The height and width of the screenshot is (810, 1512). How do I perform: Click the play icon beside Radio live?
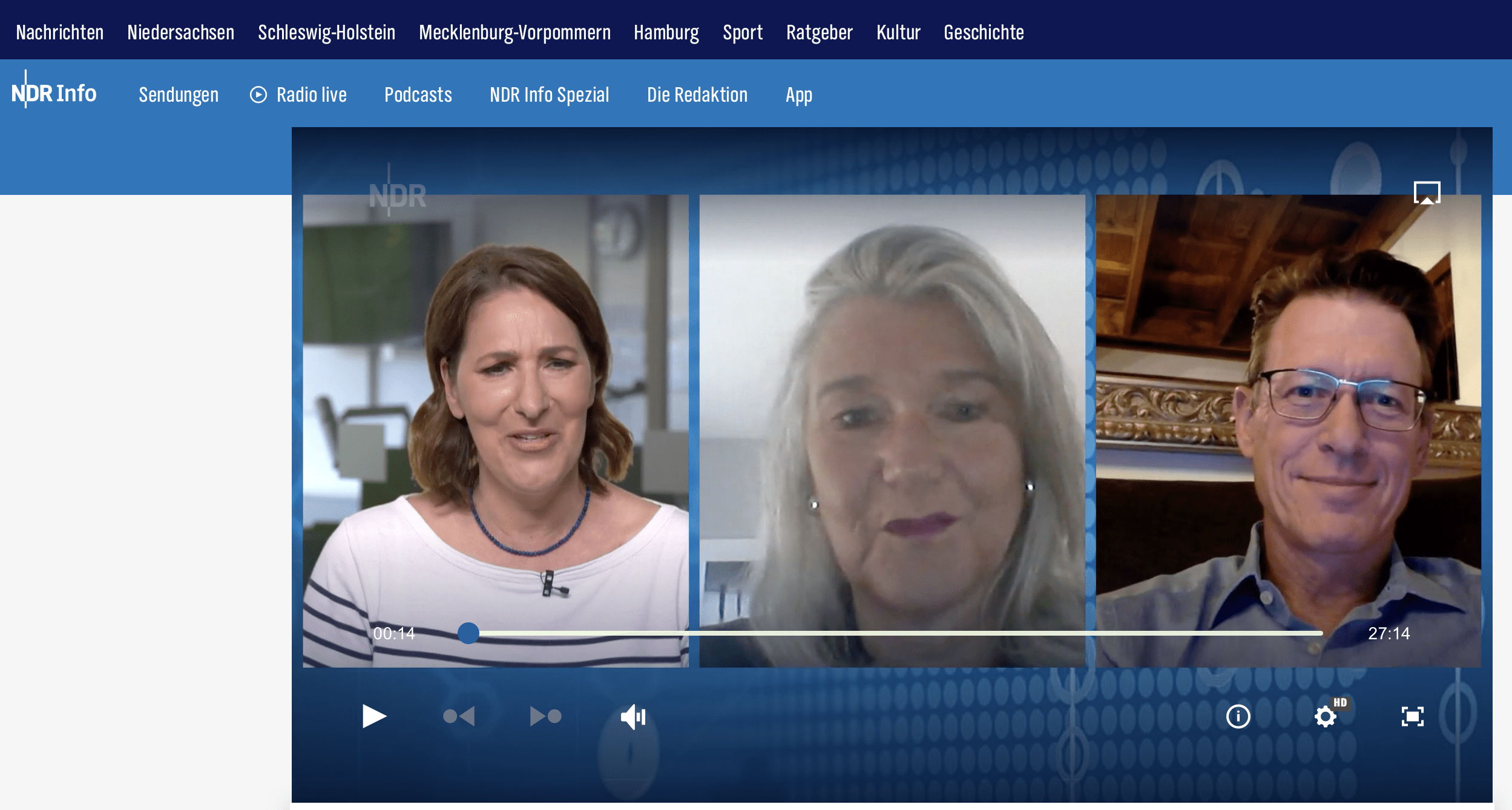(x=258, y=95)
